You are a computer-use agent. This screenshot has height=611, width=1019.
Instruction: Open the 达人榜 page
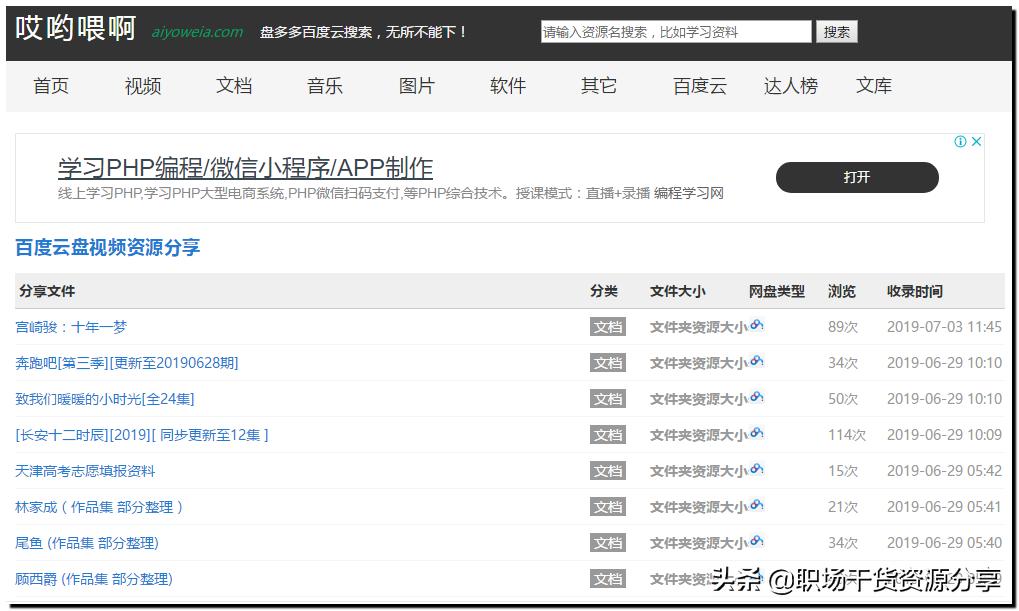(789, 87)
